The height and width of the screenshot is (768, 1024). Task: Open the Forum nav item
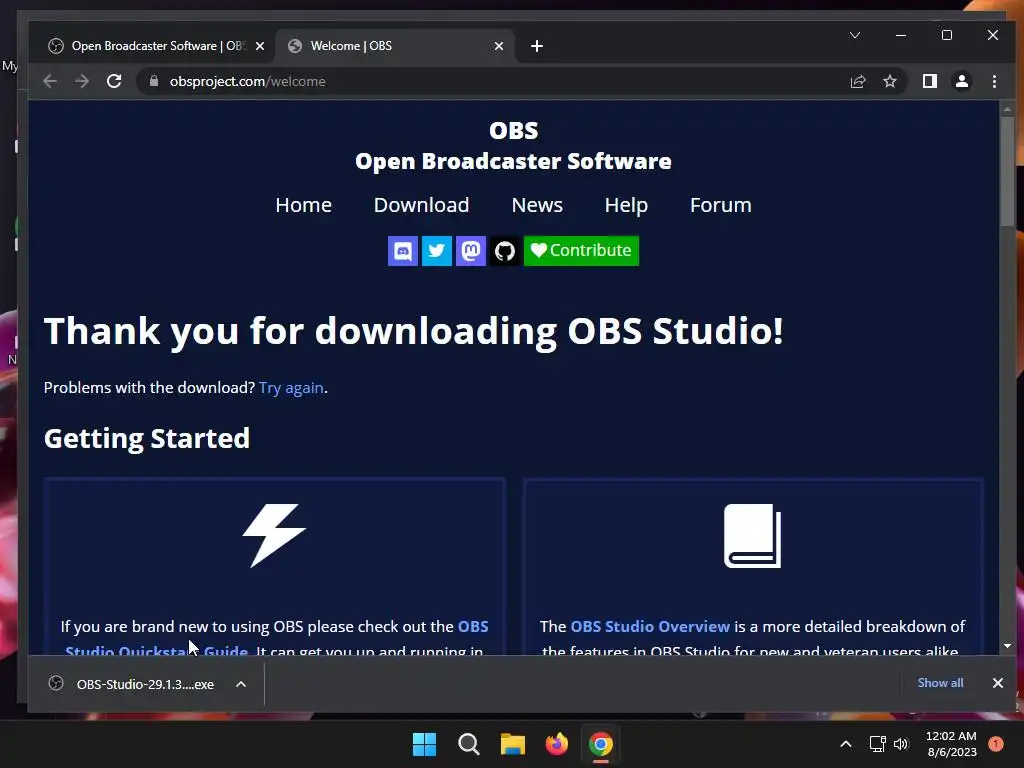click(x=721, y=205)
